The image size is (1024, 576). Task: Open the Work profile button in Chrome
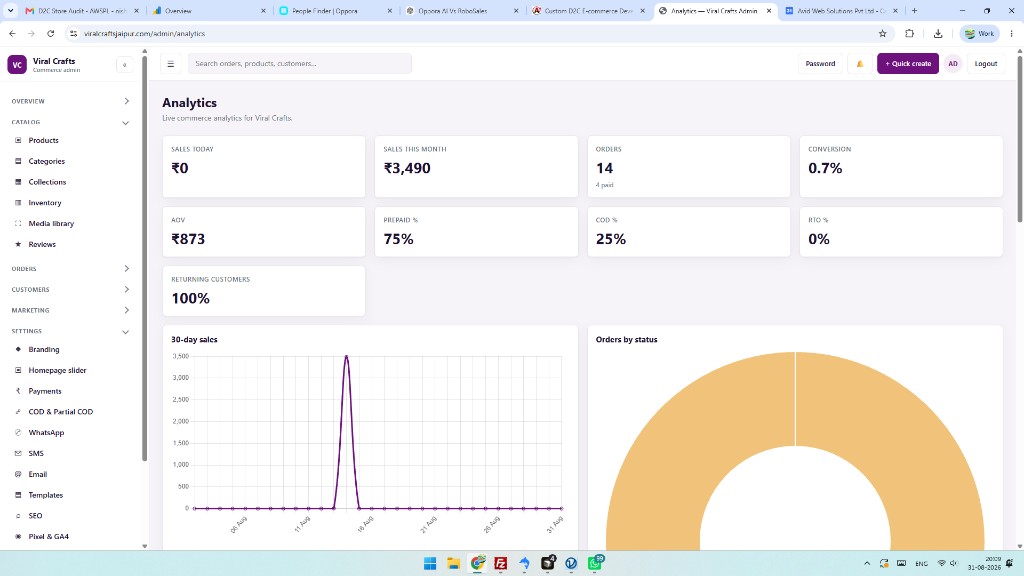[x=980, y=33]
